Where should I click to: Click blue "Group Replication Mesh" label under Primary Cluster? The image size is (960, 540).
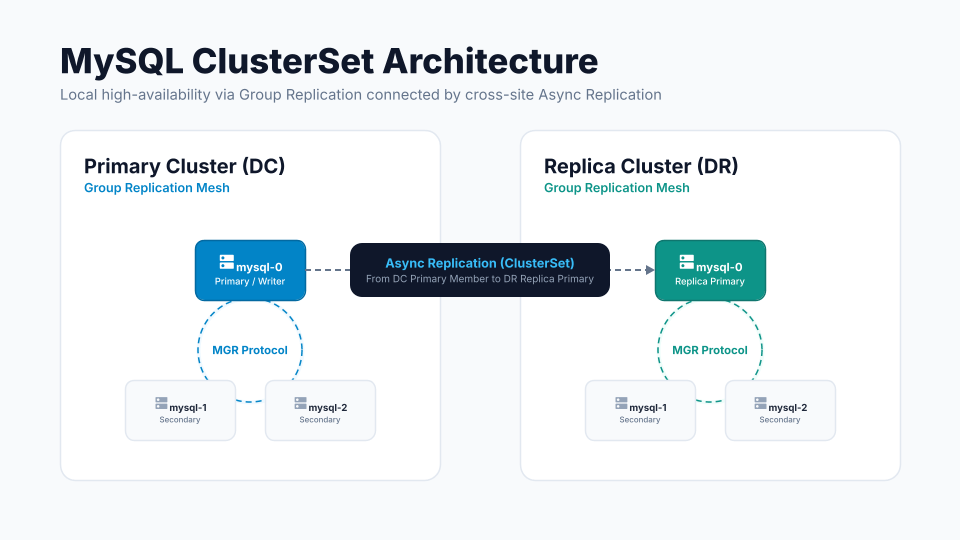(x=157, y=188)
